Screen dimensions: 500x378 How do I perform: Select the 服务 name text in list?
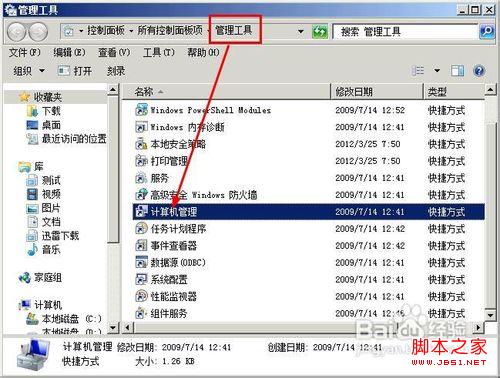coord(160,178)
